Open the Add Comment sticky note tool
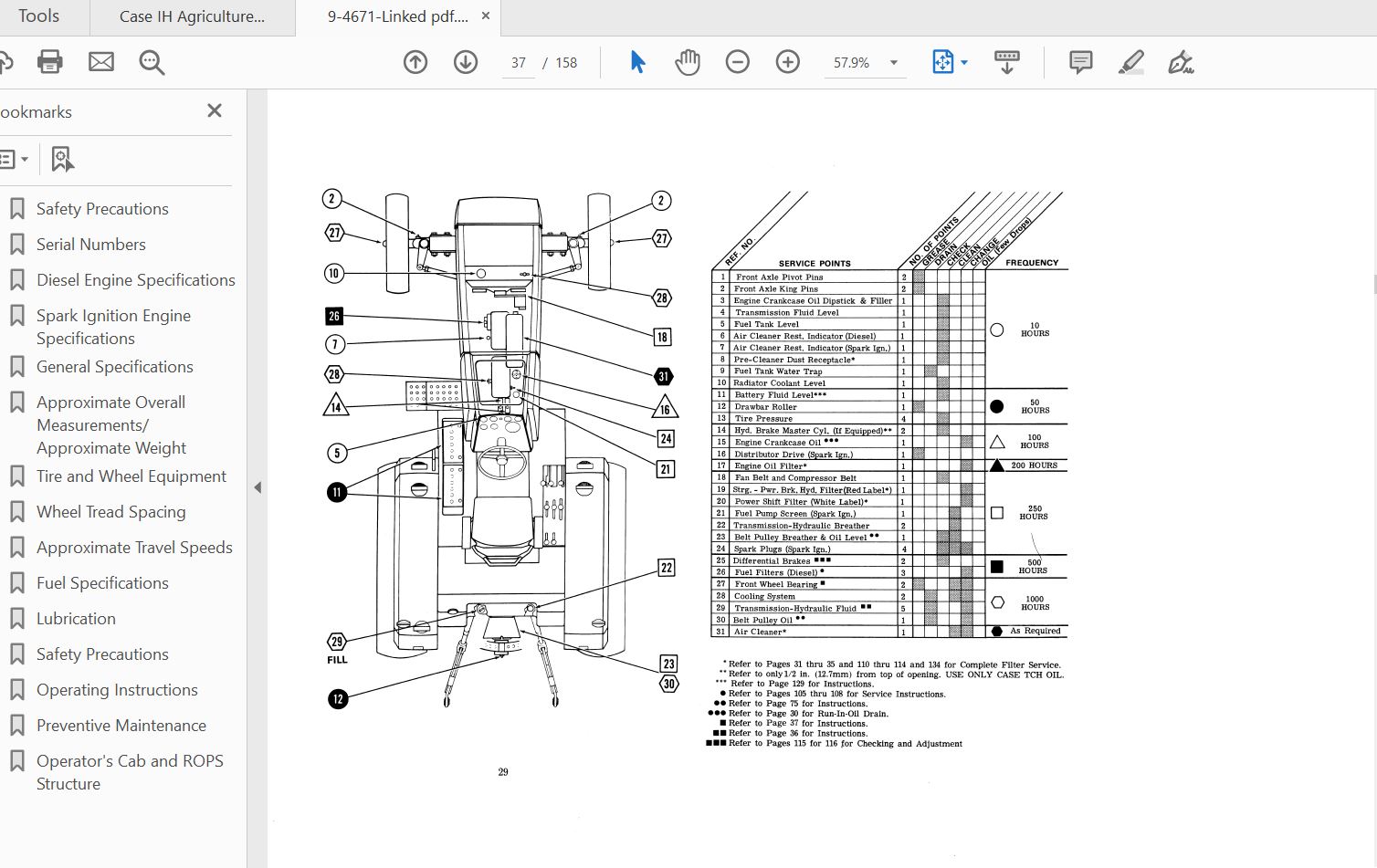Image resolution: width=1377 pixels, height=868 pixels. [x=1079, y=61]
